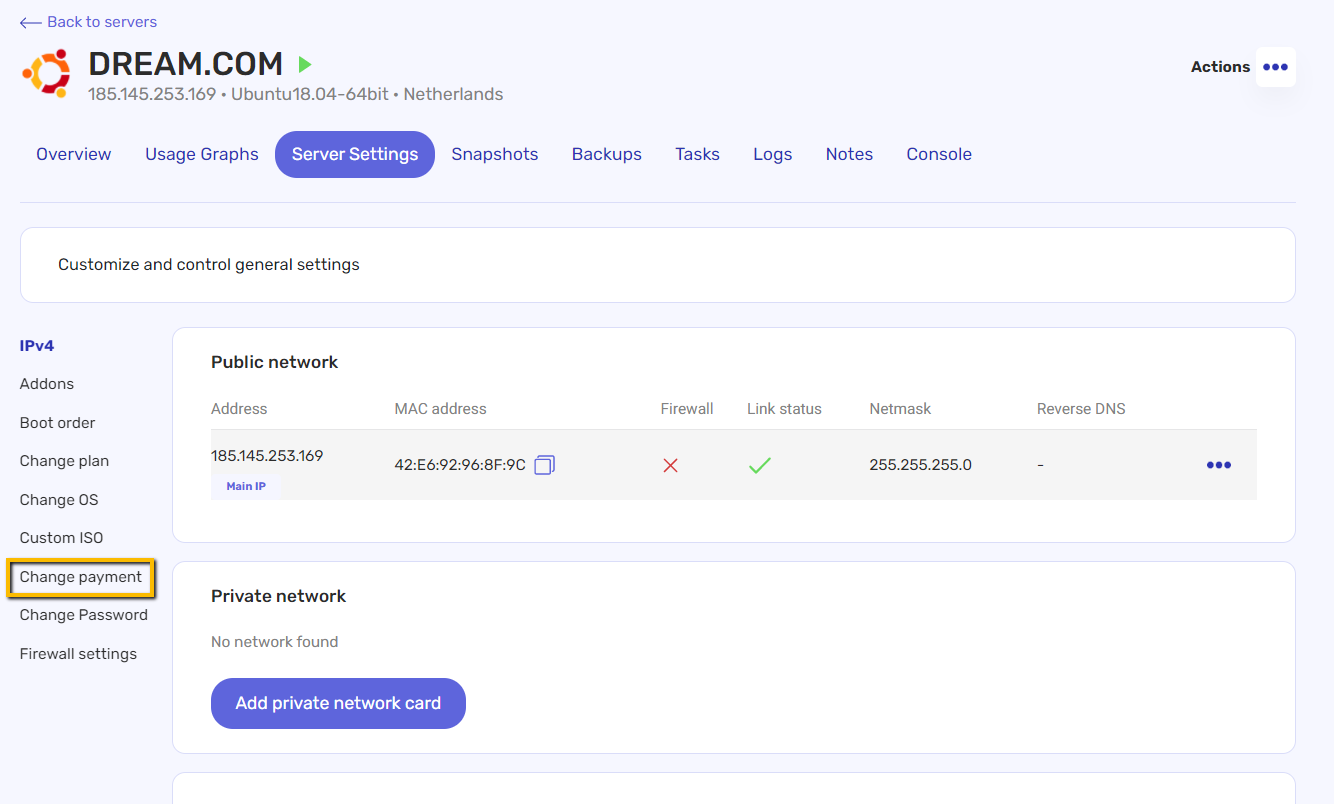
Task: Open Firewall settings in sidebar
Action: point(78,654)
